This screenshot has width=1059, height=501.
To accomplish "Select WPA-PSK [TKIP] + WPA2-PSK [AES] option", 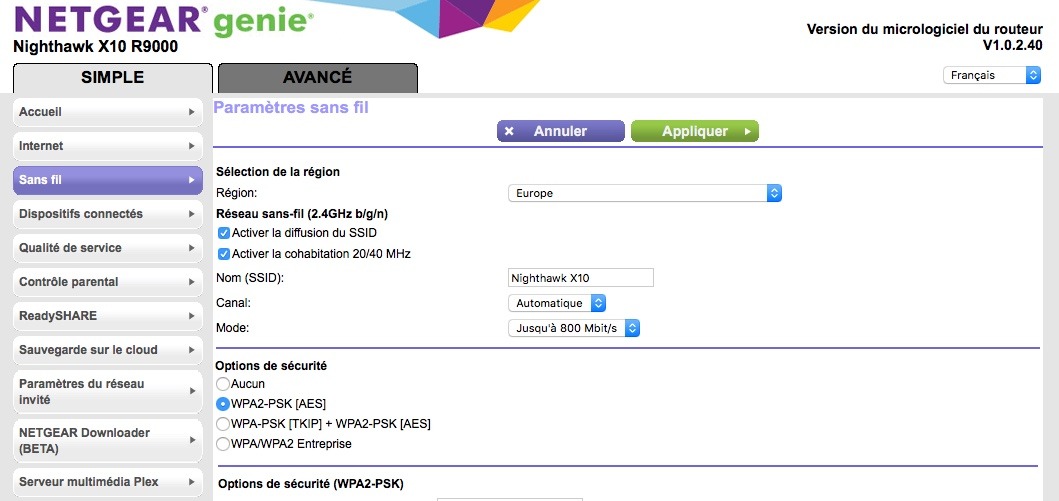I will pyautogui.click(x=222, y=424).
